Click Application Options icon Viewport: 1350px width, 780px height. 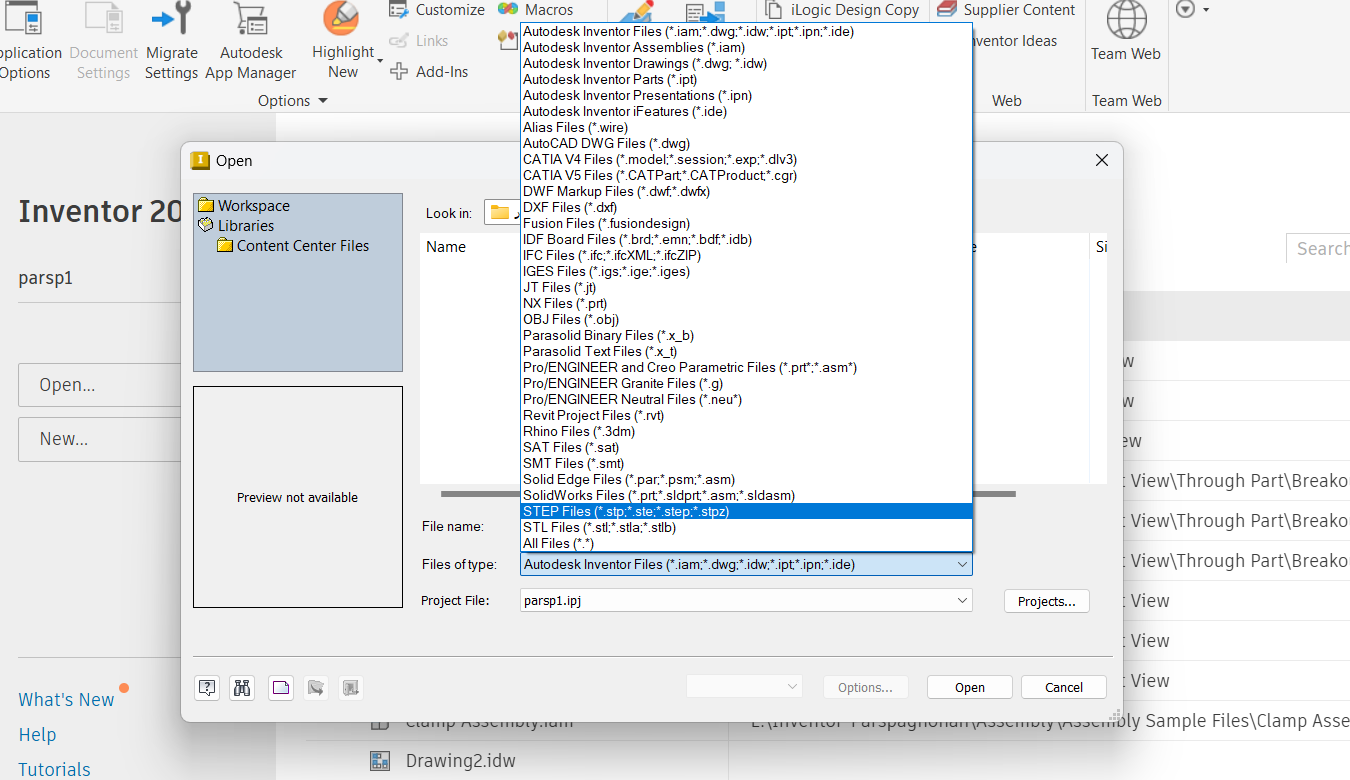22,19
